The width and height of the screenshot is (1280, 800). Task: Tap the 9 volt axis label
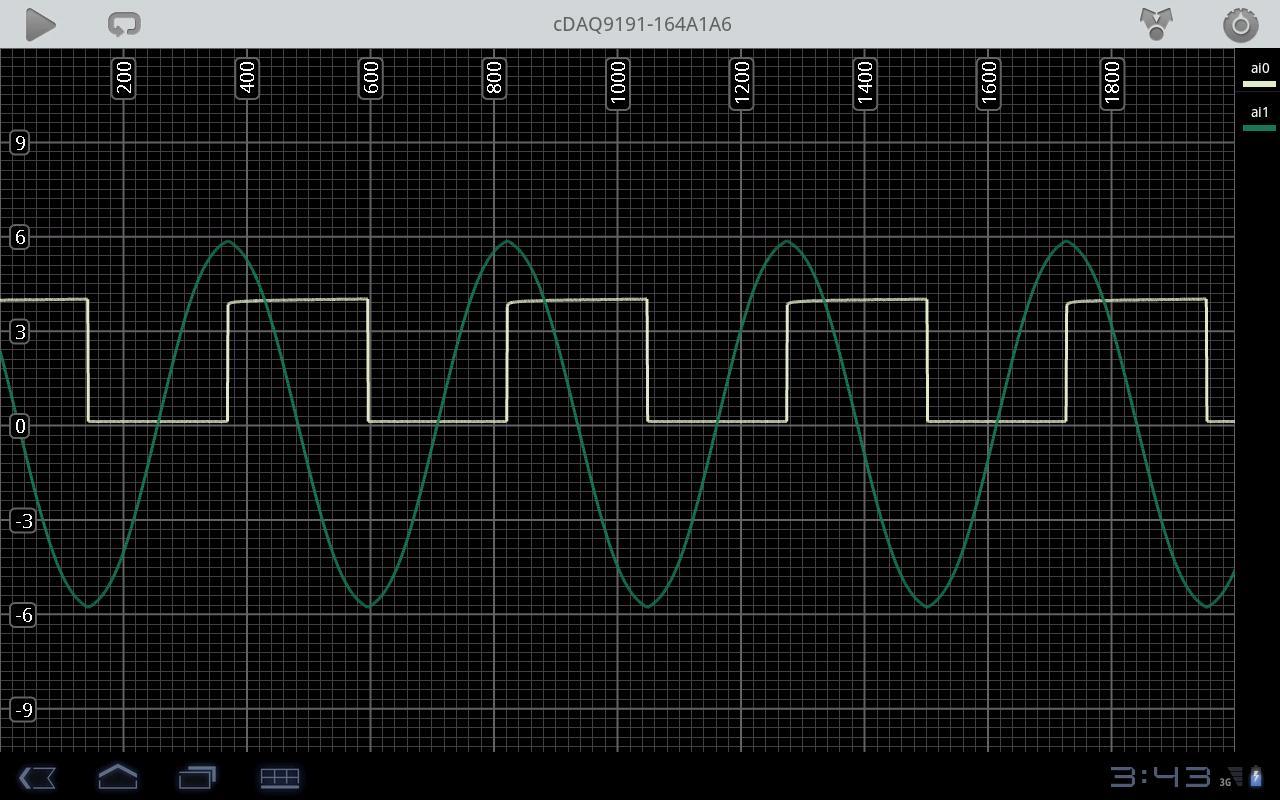pos(19,143)
